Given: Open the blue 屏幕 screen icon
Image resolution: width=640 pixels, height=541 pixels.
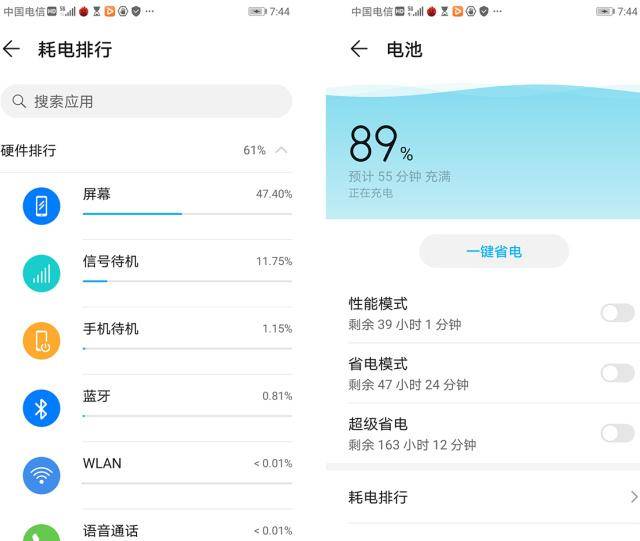Looking at the screenshot, I should [x=42, y=206].
